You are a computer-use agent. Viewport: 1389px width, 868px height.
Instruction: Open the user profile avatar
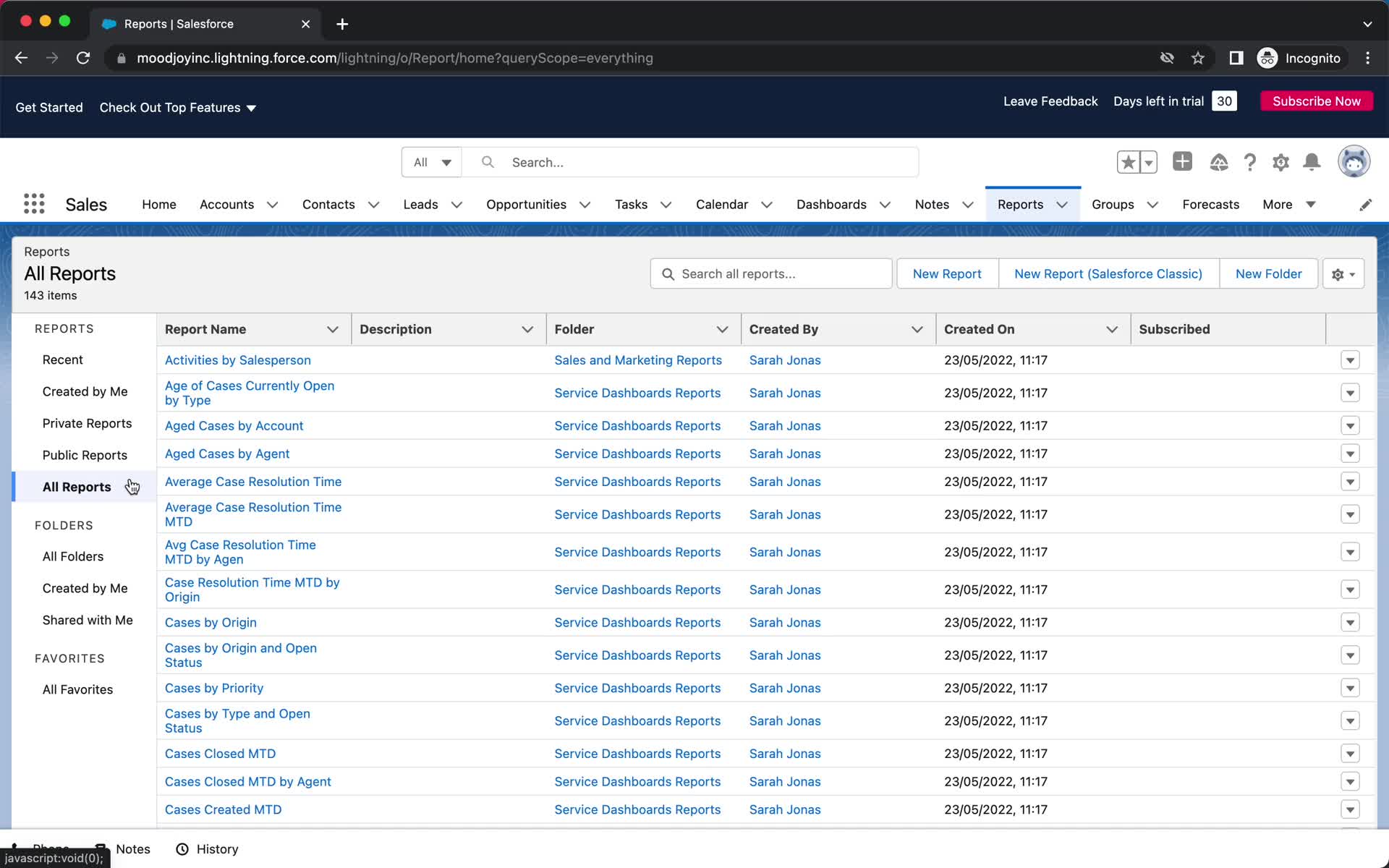[1354, 161]
